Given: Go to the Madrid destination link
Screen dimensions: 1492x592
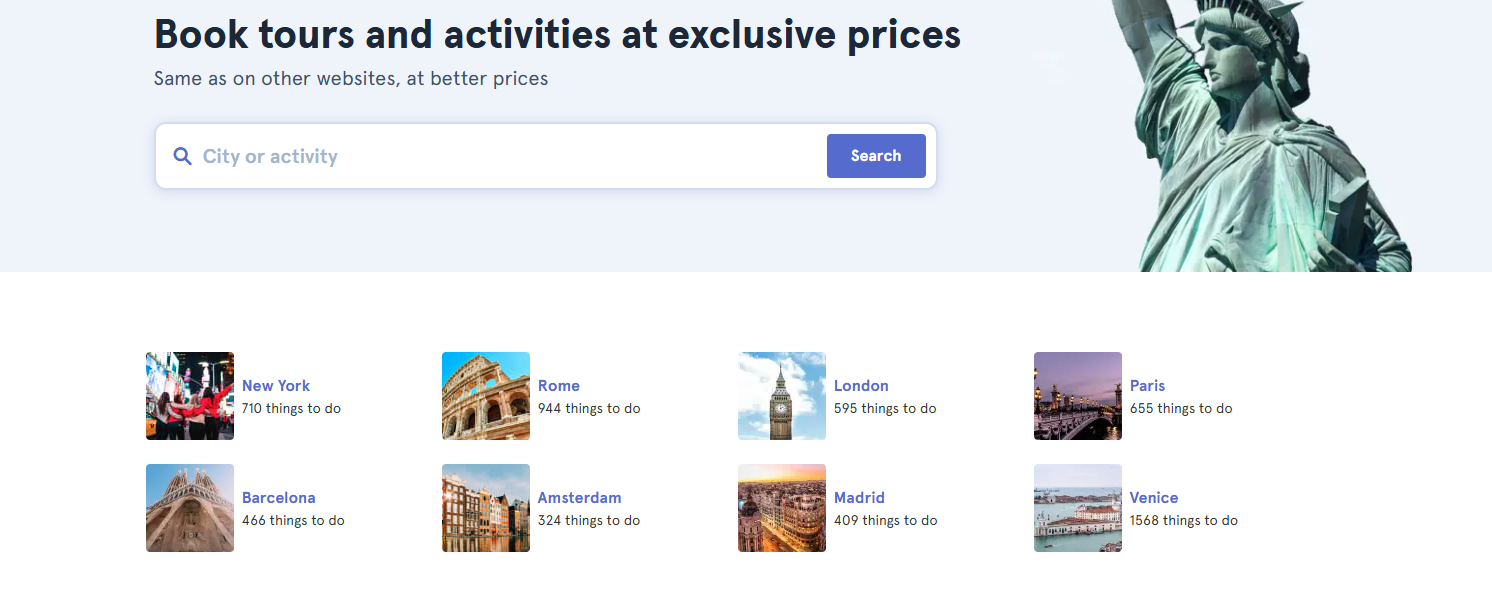Looking at the screenshot, I should click(859, 498).
